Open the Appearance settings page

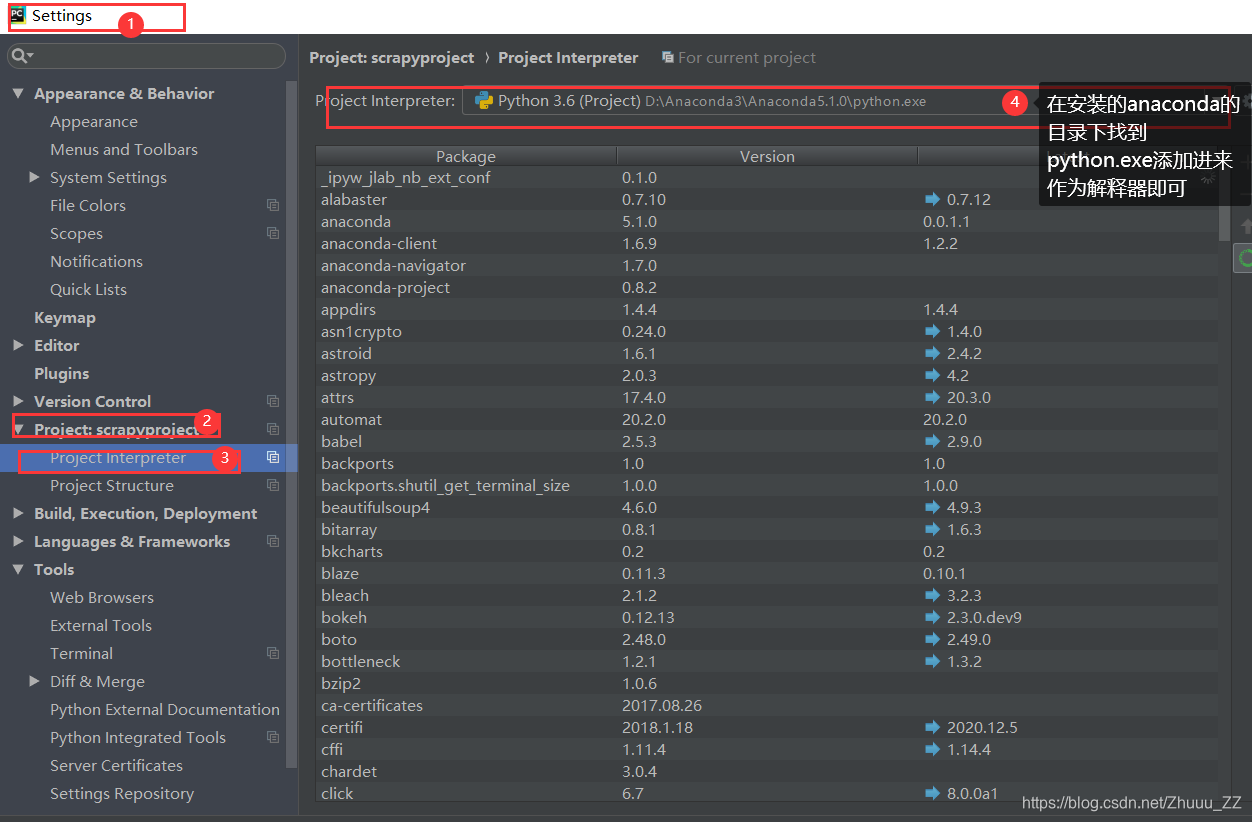94,121
